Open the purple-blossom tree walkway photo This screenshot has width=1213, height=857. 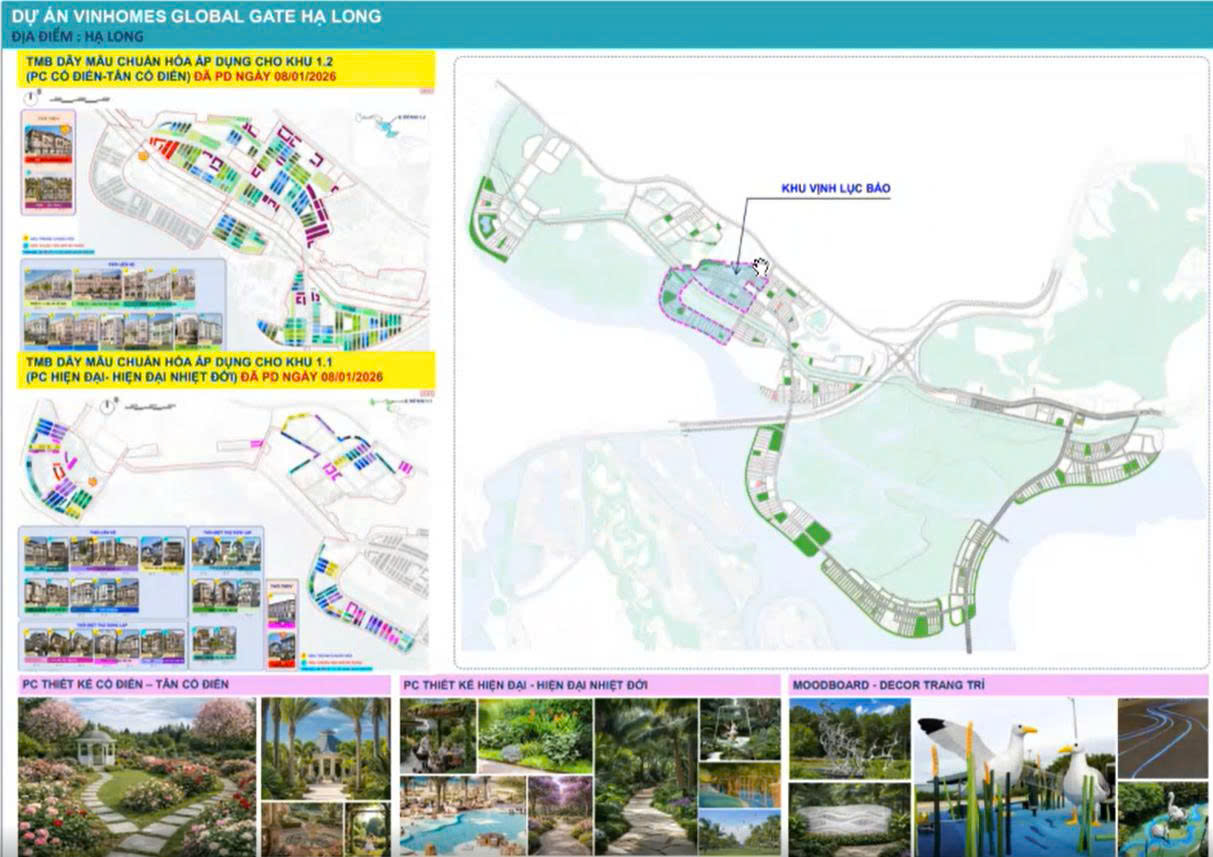559,816
